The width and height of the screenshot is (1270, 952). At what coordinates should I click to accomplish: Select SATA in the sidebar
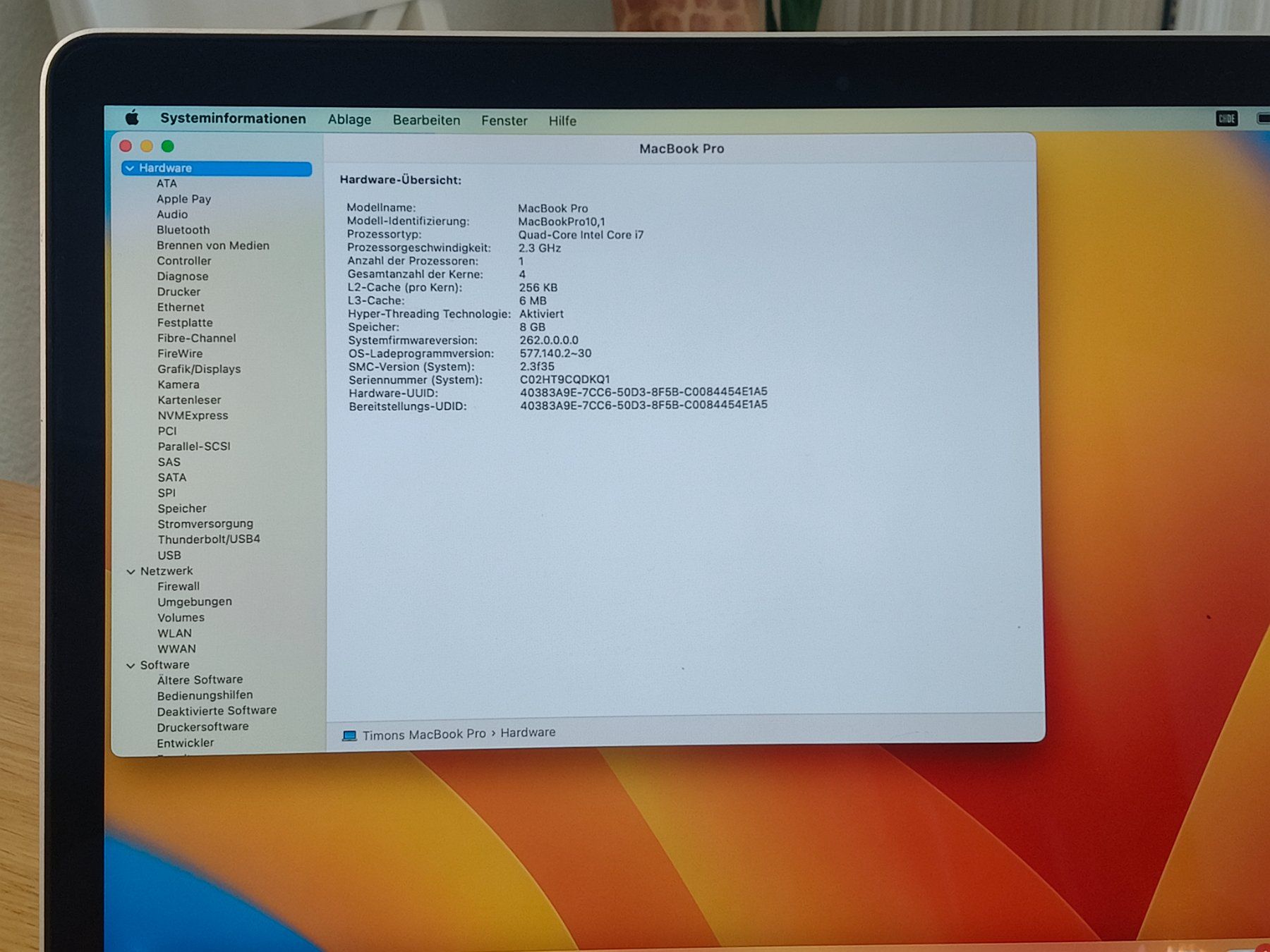[172, 477]
